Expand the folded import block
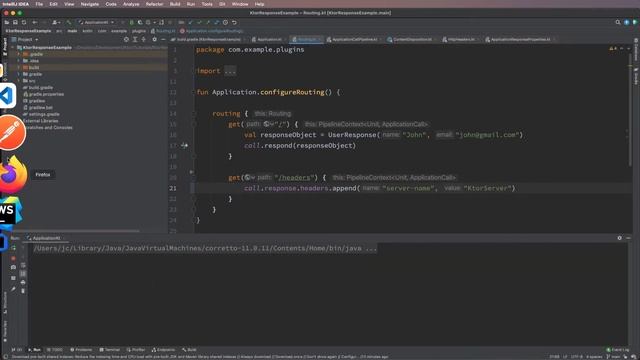Screen dimensions: 640x360 [230, 71]
